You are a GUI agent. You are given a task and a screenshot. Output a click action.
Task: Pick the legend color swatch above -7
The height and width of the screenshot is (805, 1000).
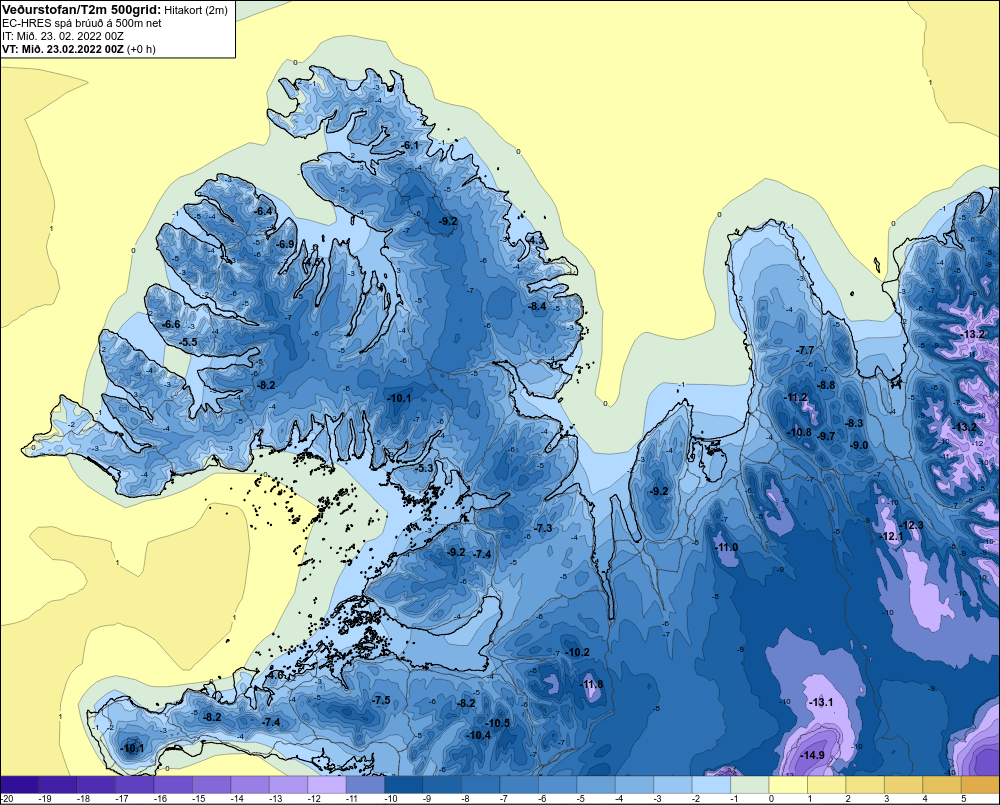(519, 785)
